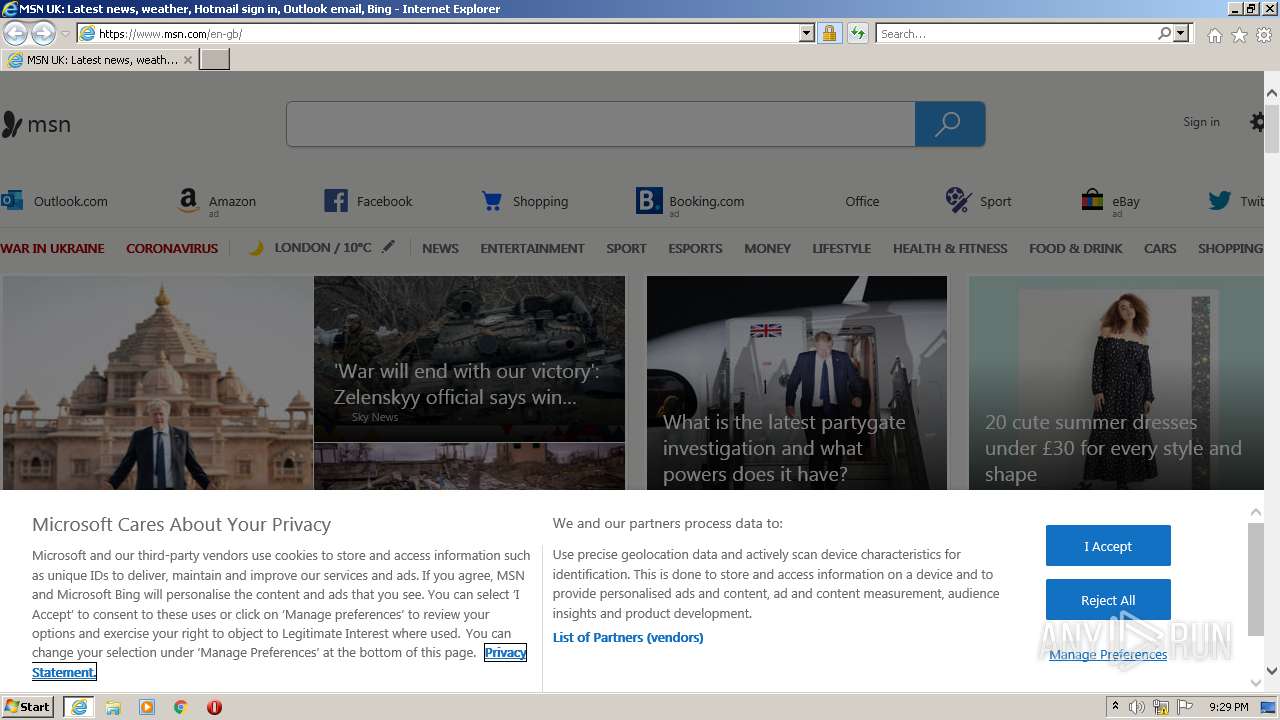The image size is (1280, 720).
Task: Click the I Accept cookies button
Action: coord(1108,546)
